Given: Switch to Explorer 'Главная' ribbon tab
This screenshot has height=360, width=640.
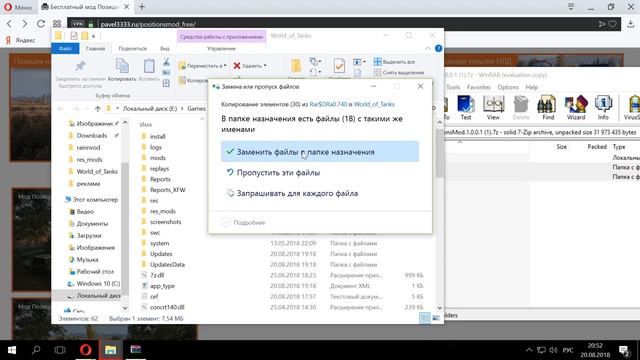Looking at the screenshot, I should [x=95, y=49].
